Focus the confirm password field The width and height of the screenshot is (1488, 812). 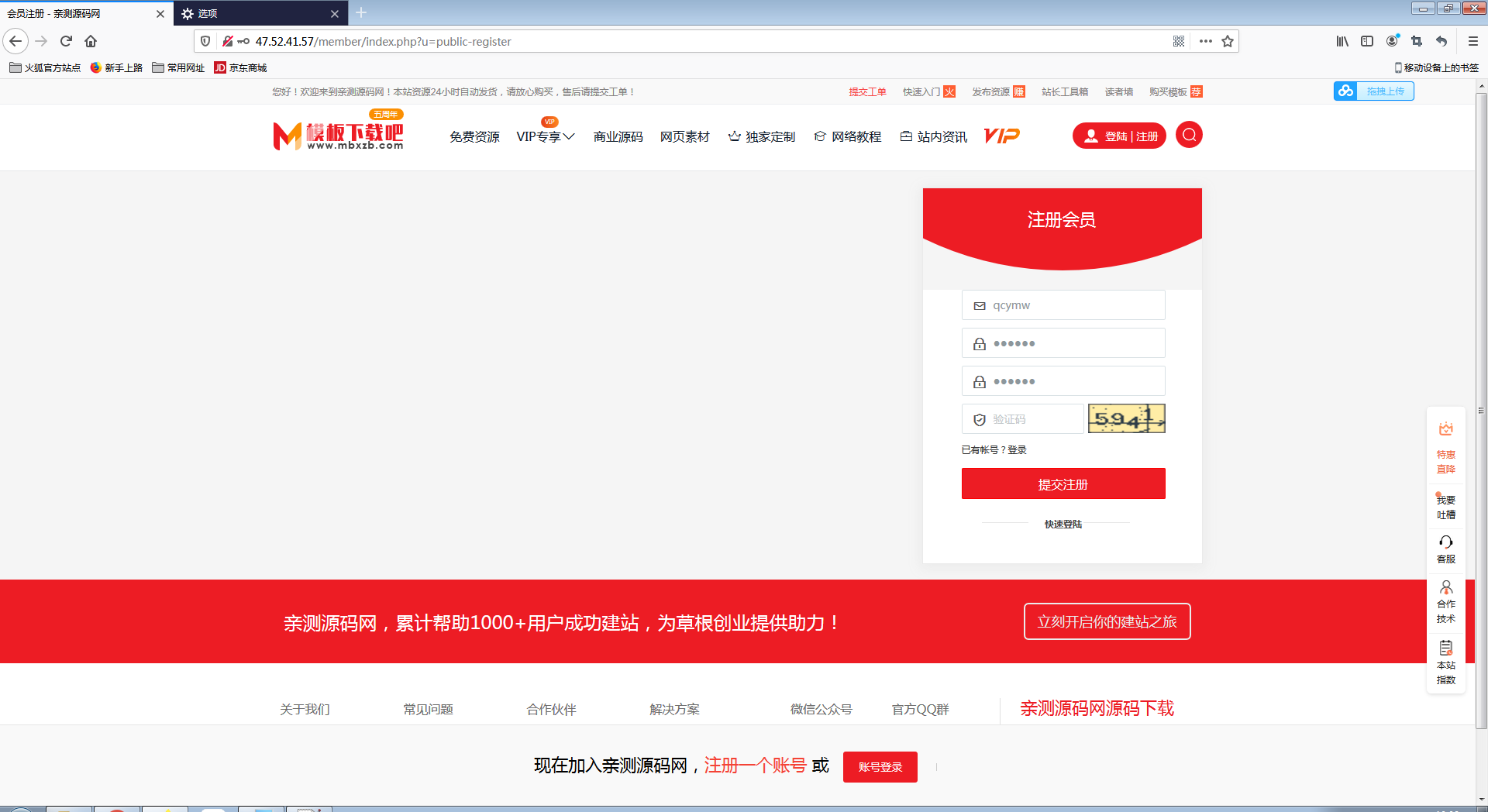coord(1063,381)
